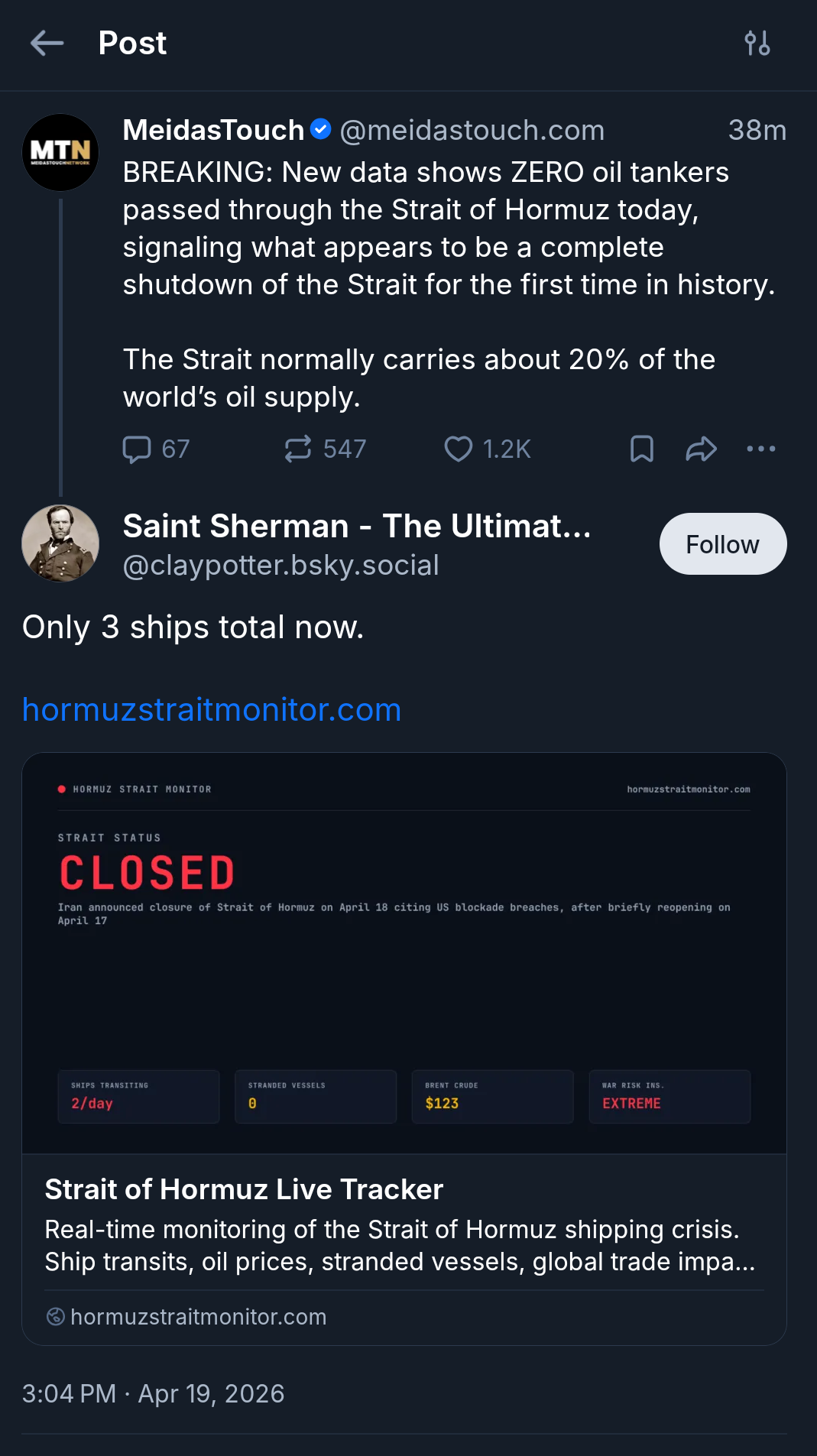Go back using the arrow icon
This screenshot has height=1456, width=817.
(47, 44)
